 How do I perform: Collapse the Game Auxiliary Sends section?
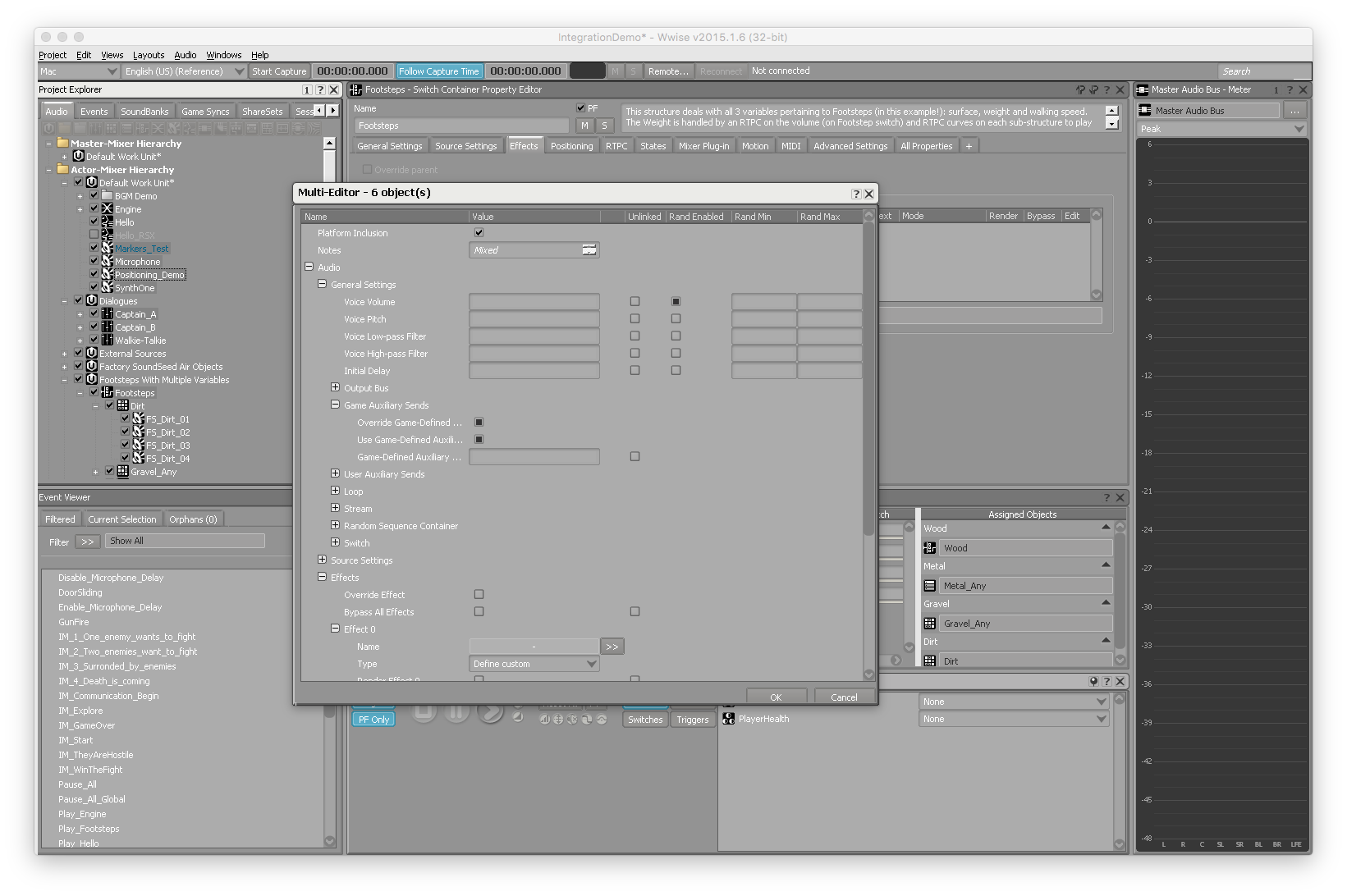[335, 405]
